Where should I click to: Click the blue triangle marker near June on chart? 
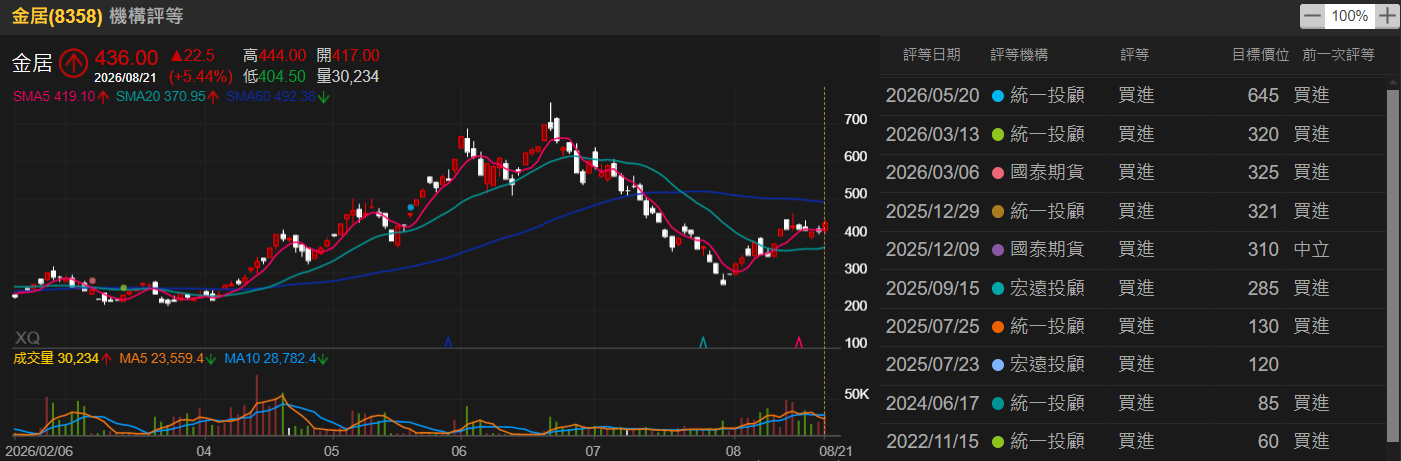[x=448, y=341]
